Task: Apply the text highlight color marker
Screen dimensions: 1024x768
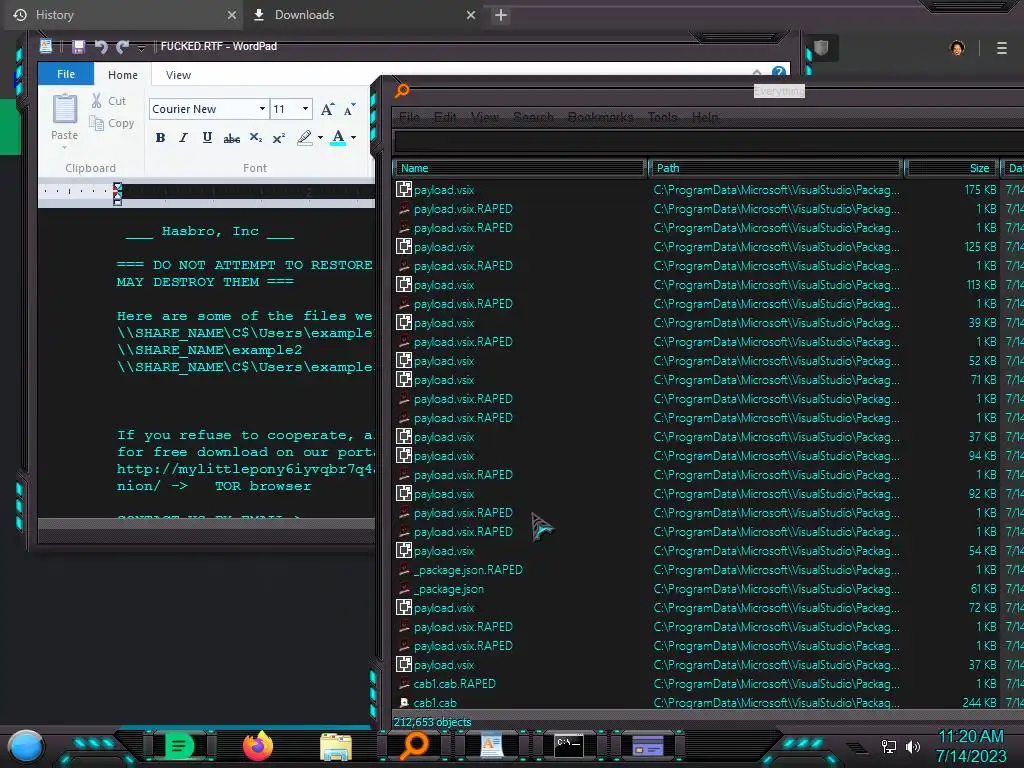Action: click(x=304, y=138)
